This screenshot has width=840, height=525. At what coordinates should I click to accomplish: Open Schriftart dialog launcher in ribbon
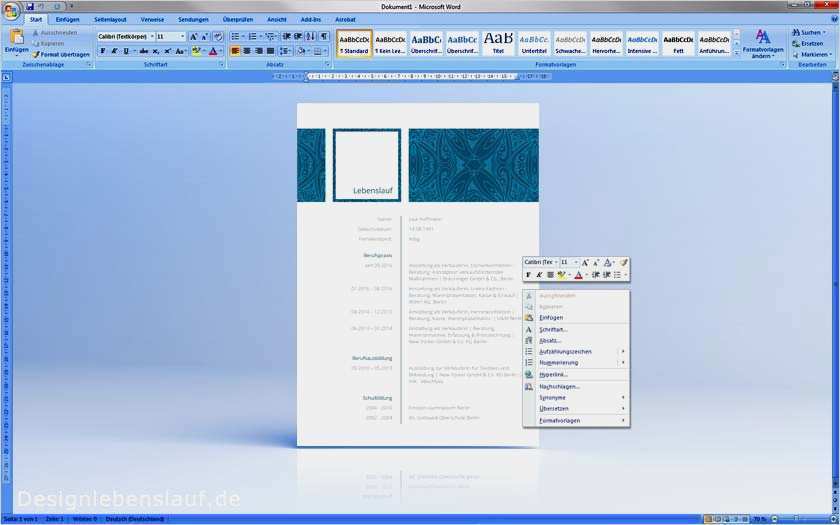tap(221, 65)
